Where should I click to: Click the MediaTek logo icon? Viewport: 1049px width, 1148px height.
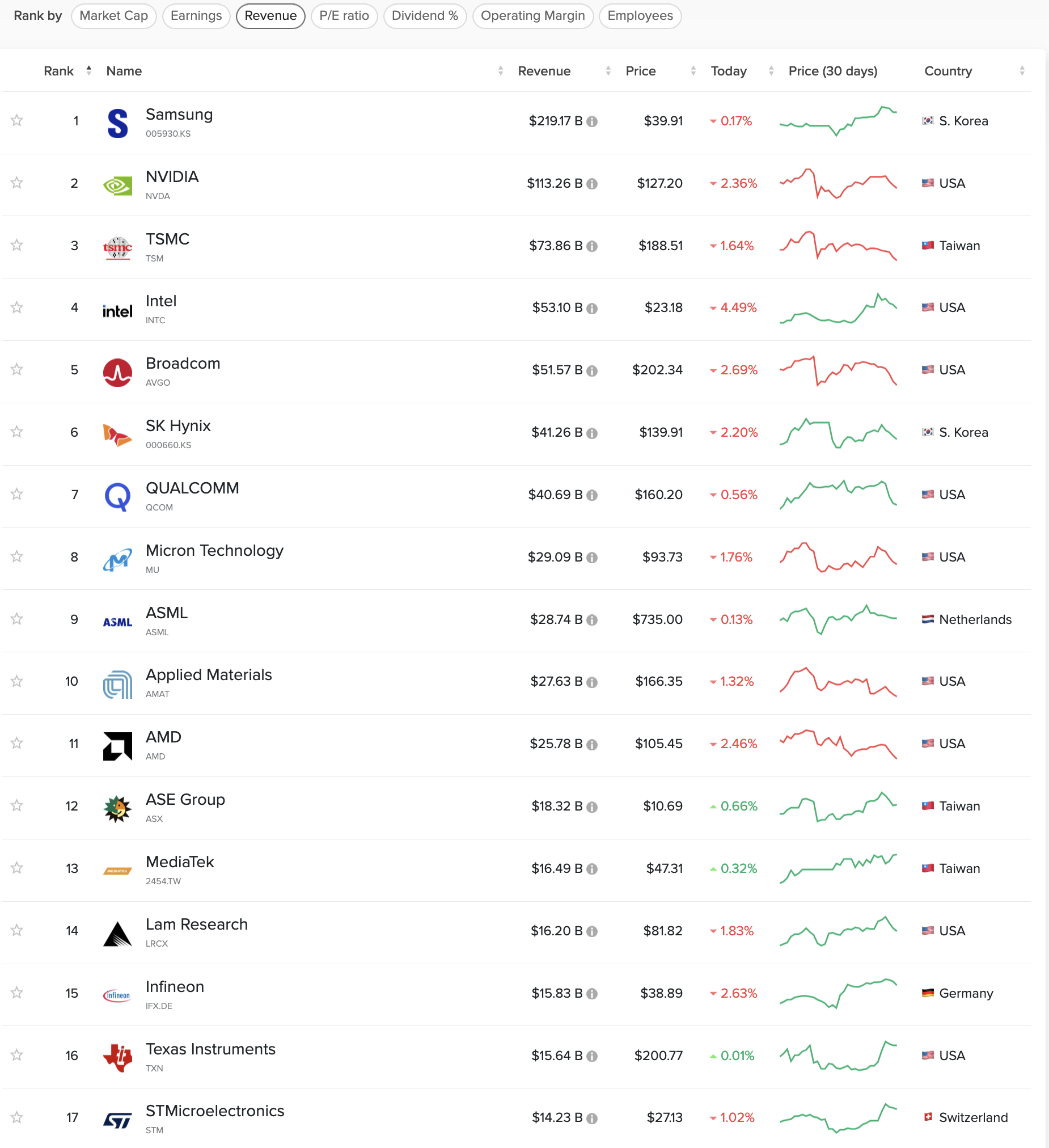[117, 871]
